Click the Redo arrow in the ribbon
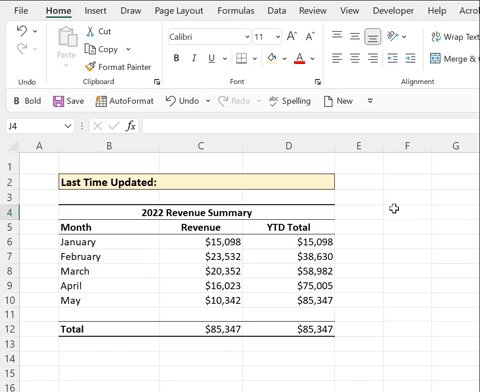The height and width of the screenshot is (392, 480). tap(22, 49)
